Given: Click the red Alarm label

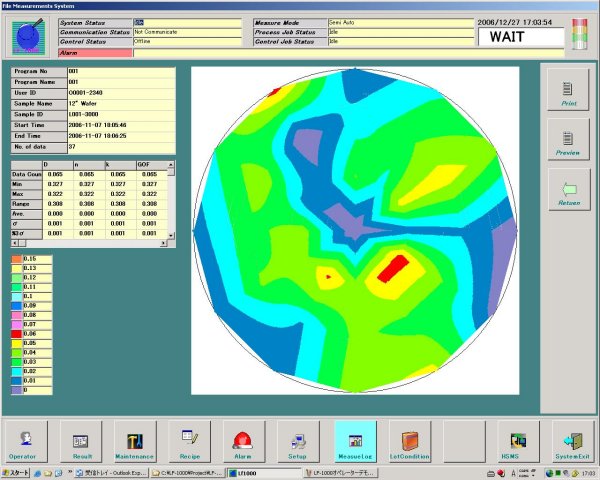Looking at the screenshot, I should click(x=95, y=53).
